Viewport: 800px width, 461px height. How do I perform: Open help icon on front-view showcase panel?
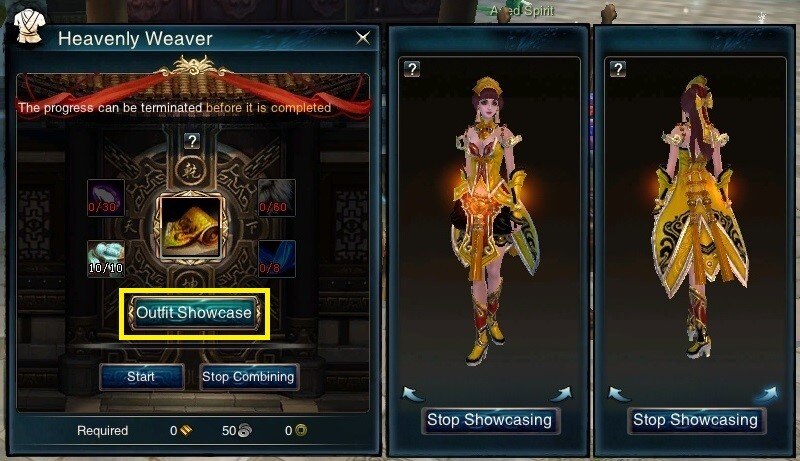[412, 69]
